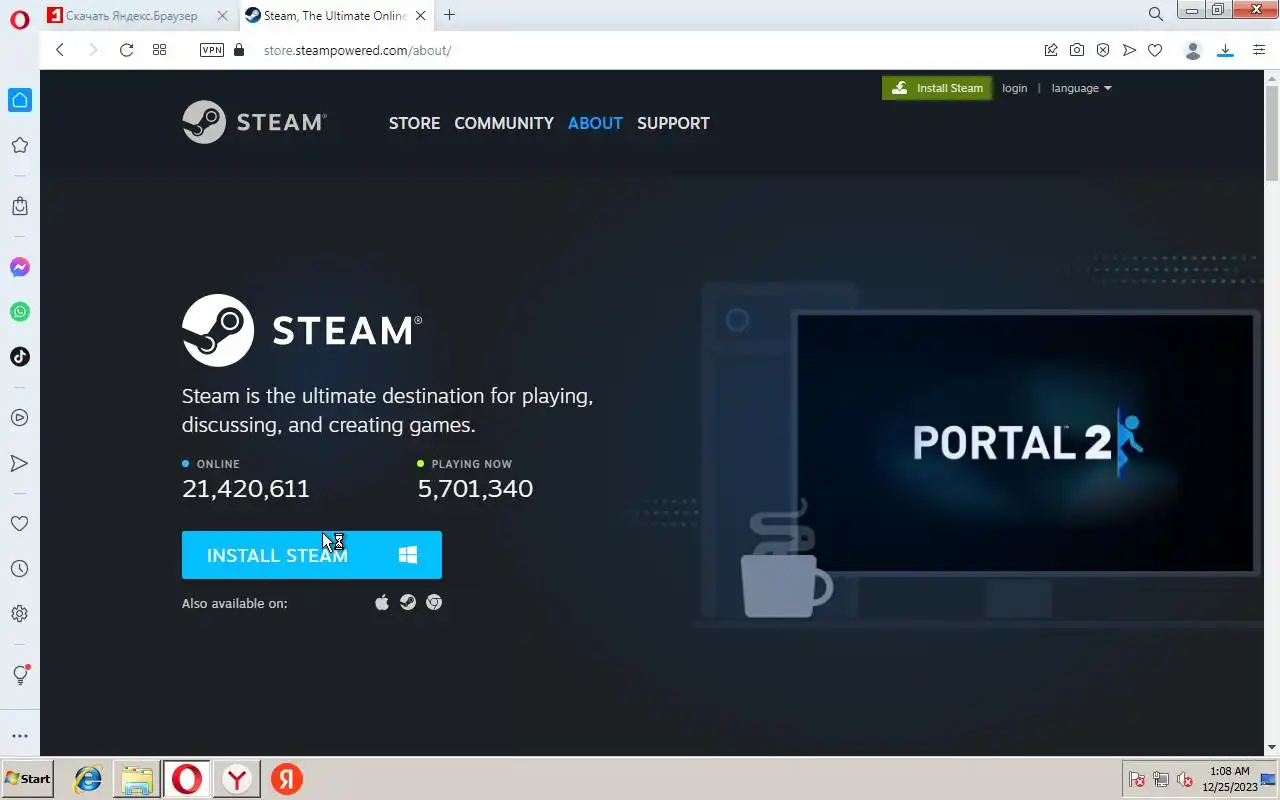Click the page scrollbar down arrow
Image resolution: width=1280 pixels, height=800 pixels.
click(1271, 747)
